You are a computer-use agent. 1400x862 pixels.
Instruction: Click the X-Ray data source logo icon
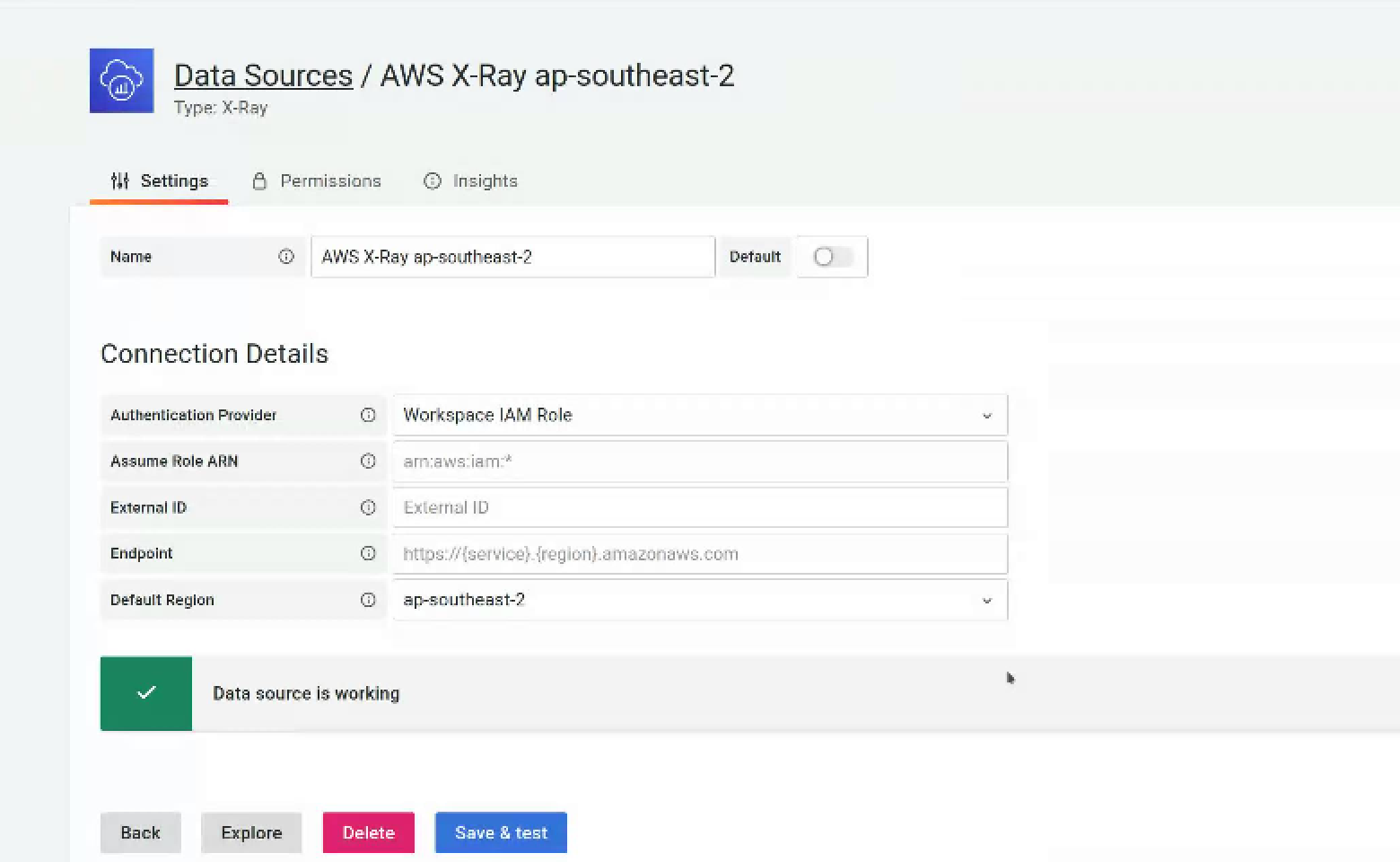point(121,81)
